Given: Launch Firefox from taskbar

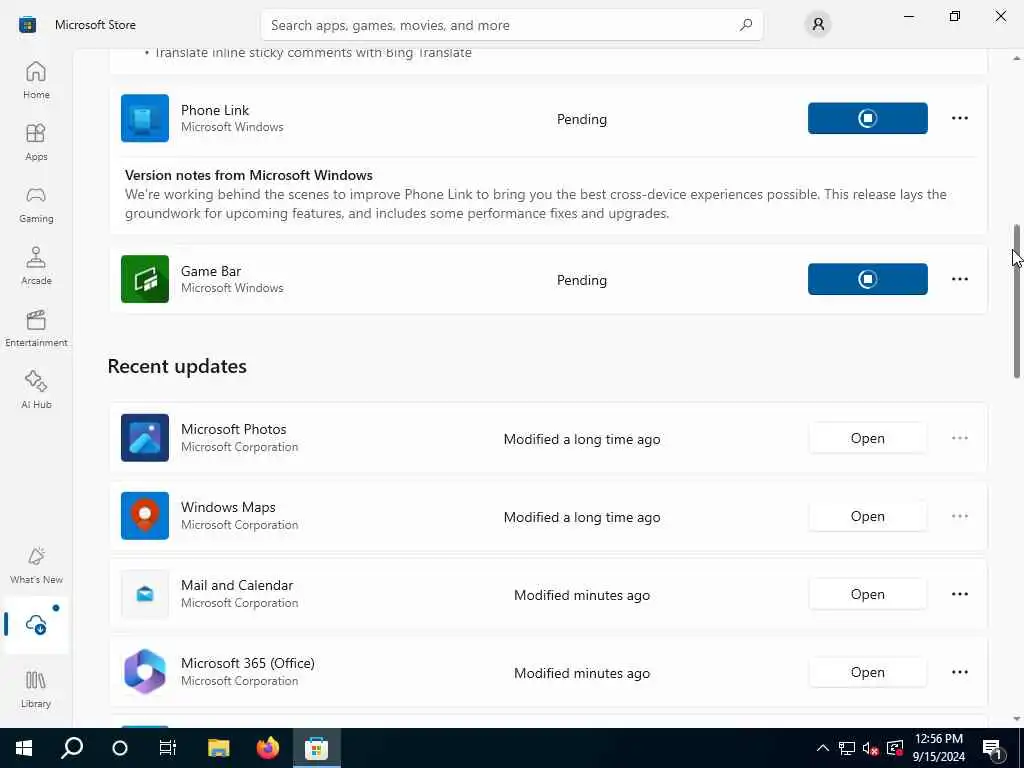Looking at the screenshot, I should (267, 748).
